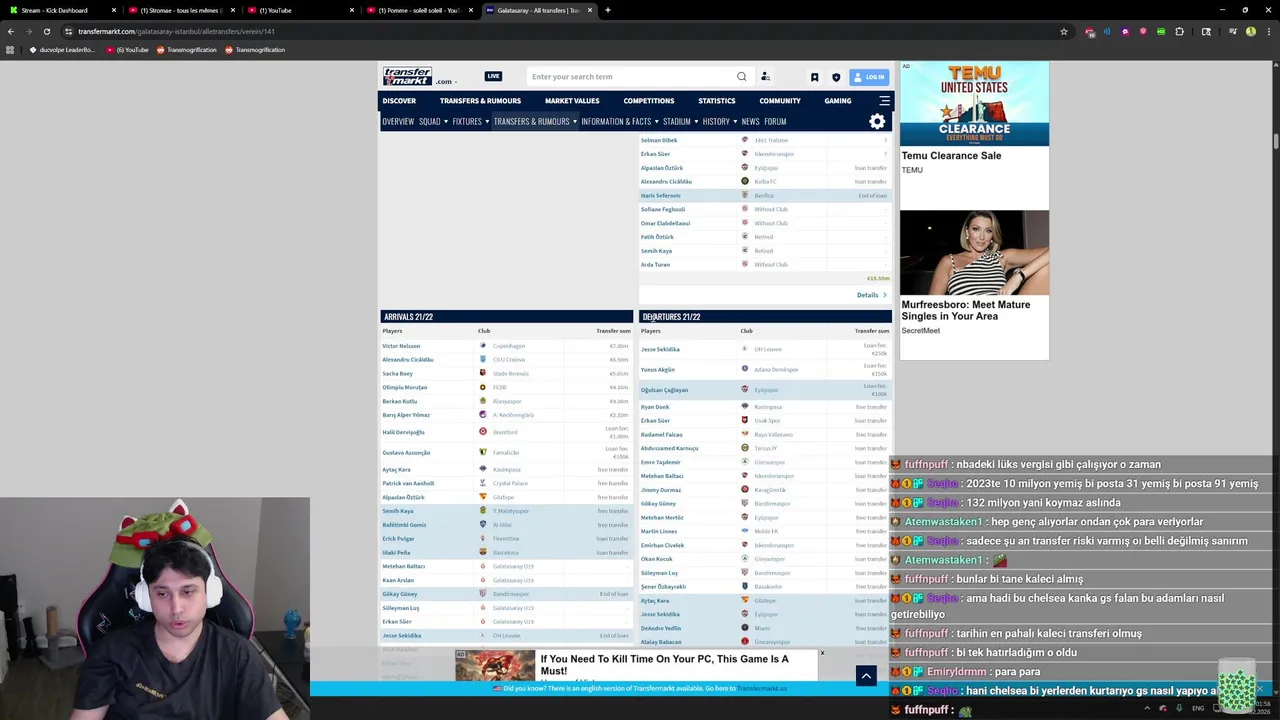Click the Log In button
The width and height of the screenshot is (1280, 720).
coord(869,77)
